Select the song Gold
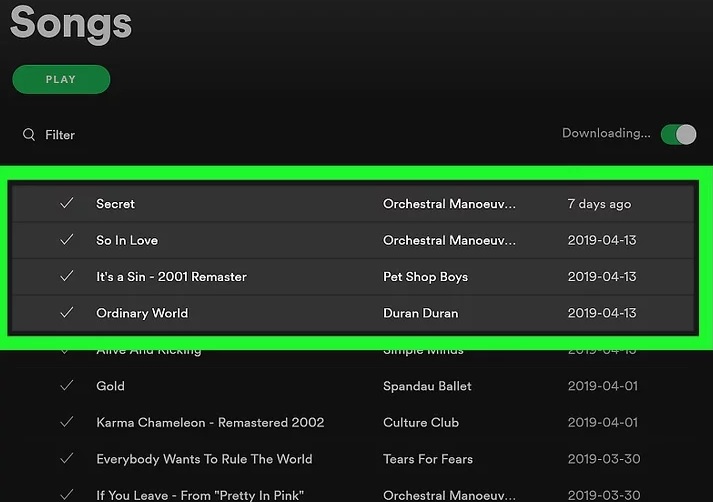713x502 pixels. [x=110, y=386]
